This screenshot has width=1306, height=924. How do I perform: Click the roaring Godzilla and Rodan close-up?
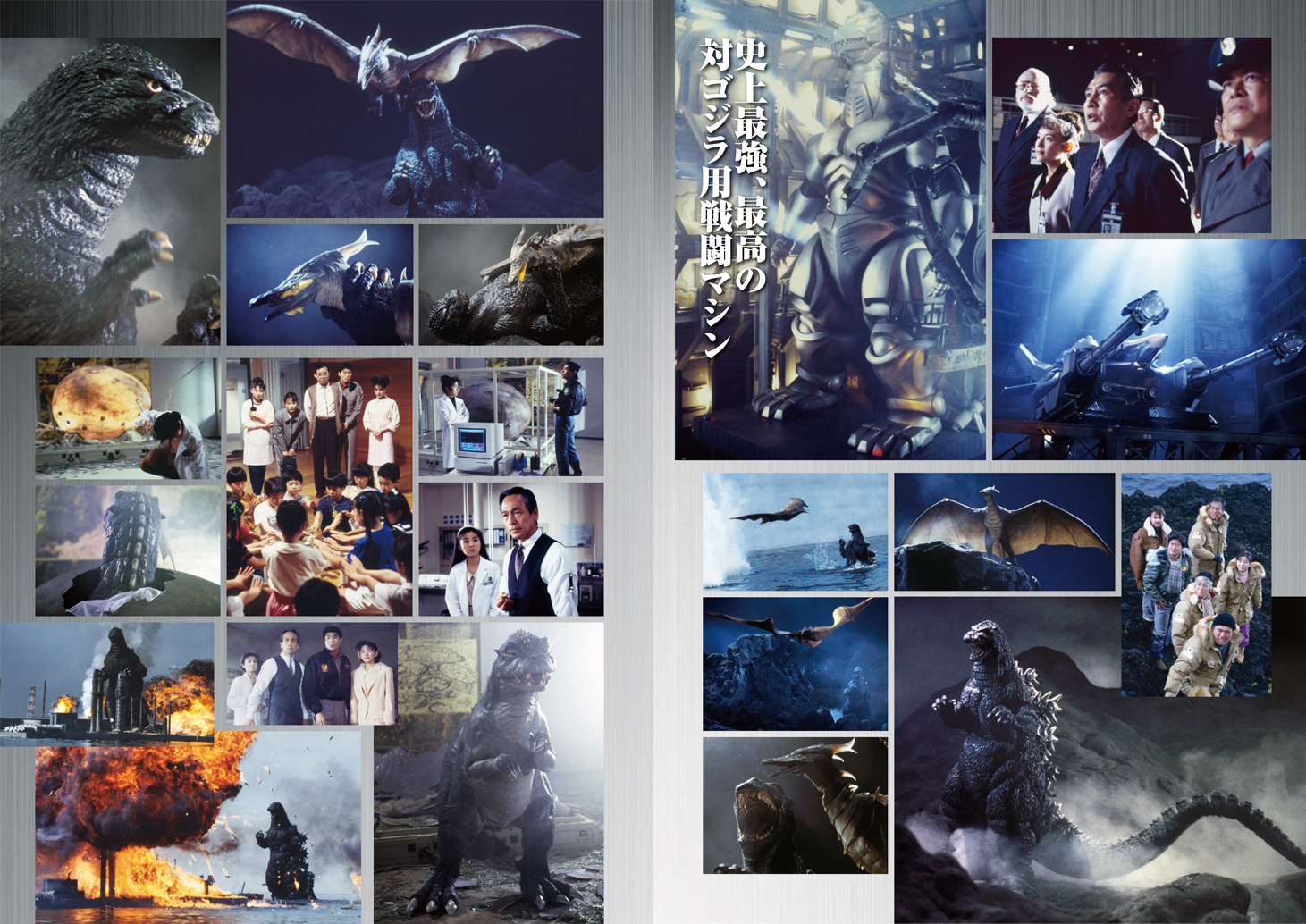tap(795, 805)
